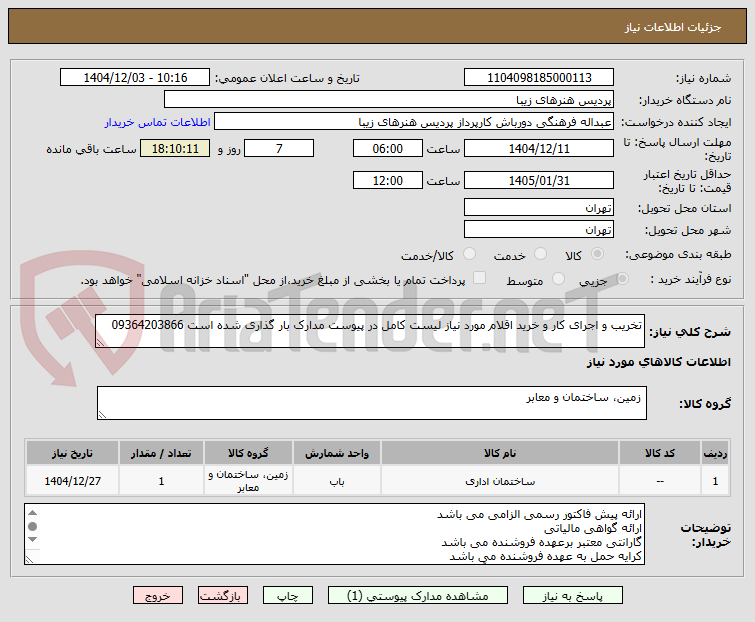This screenshot has height=622, width=755.
Task: Click the کد کالا column header
Action: click(x=660, y=453)
